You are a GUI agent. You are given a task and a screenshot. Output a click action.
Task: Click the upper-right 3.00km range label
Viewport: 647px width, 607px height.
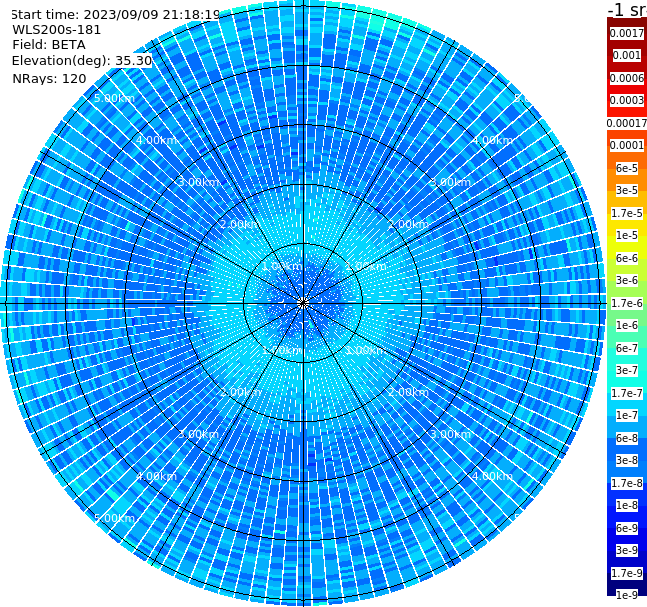click(450, 182)
